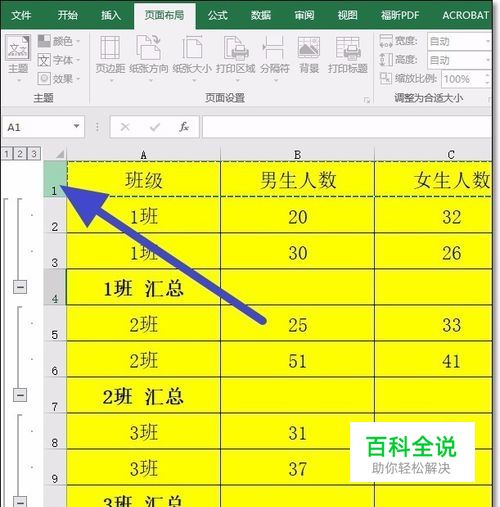Open the 字体 theme fonts menu
Image resolution: width=500 pixels, height=507 pixels.
(x=59, y=60)
